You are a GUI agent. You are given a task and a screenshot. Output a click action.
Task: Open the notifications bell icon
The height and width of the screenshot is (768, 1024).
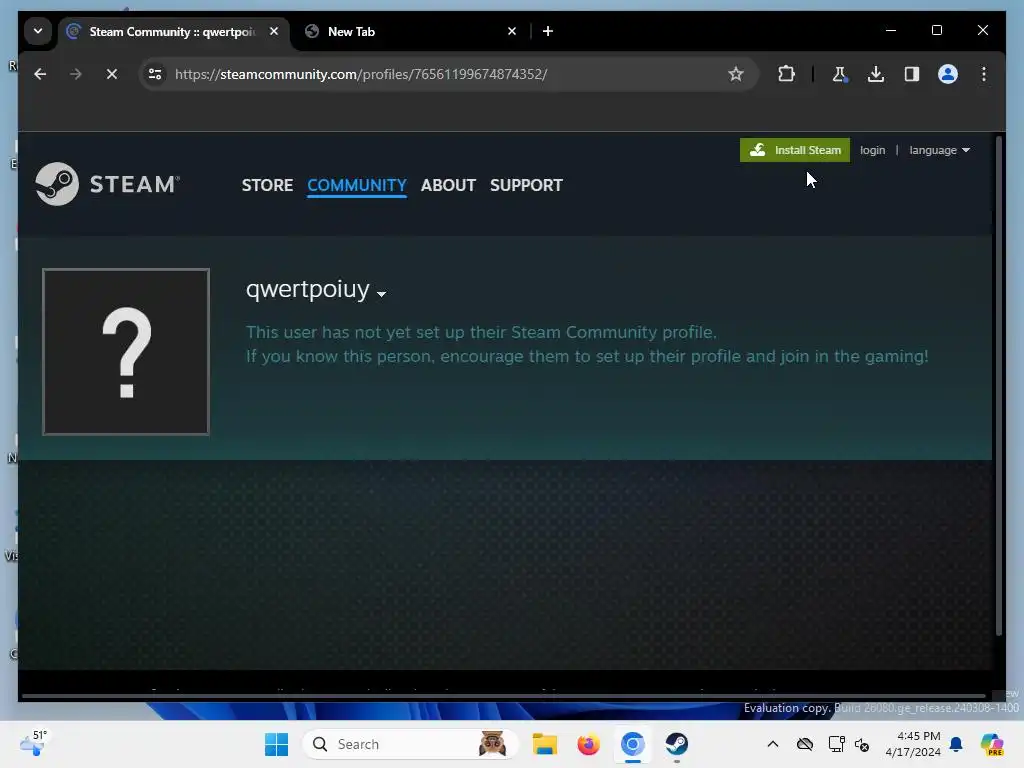pos(956,744)
